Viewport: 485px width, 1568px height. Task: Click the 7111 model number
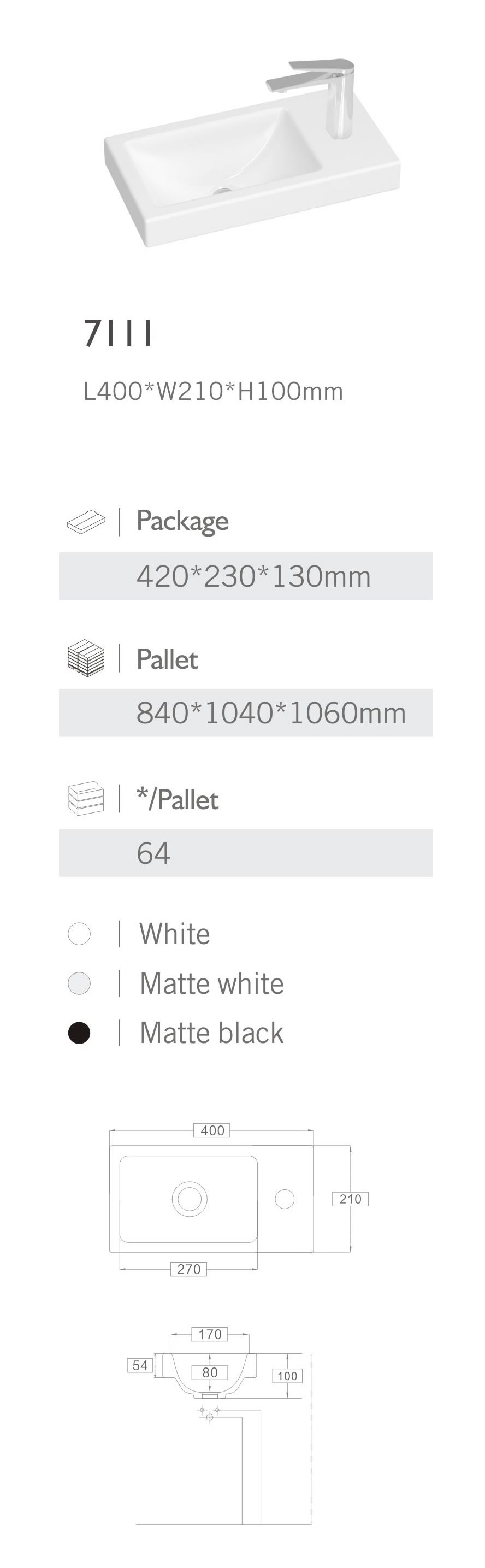118,334
